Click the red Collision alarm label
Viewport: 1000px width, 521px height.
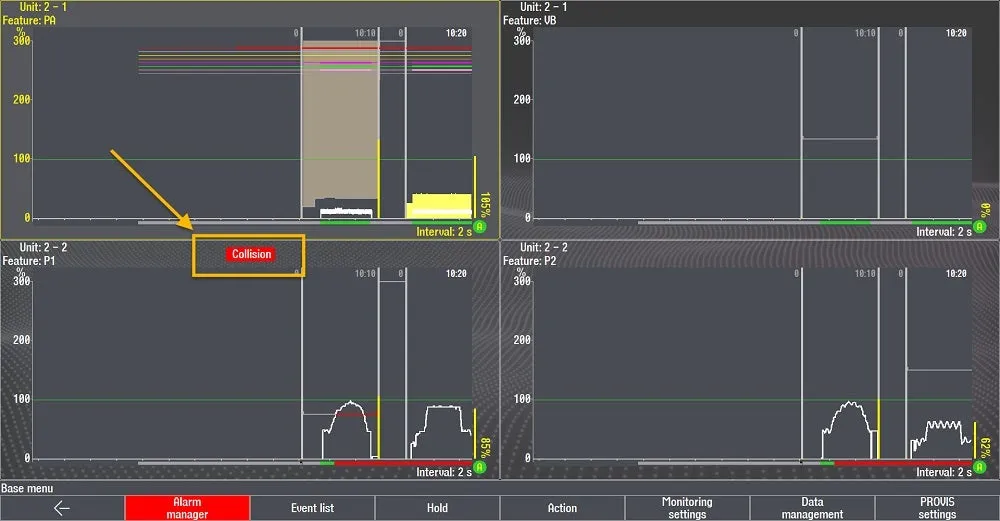[251, 254]
